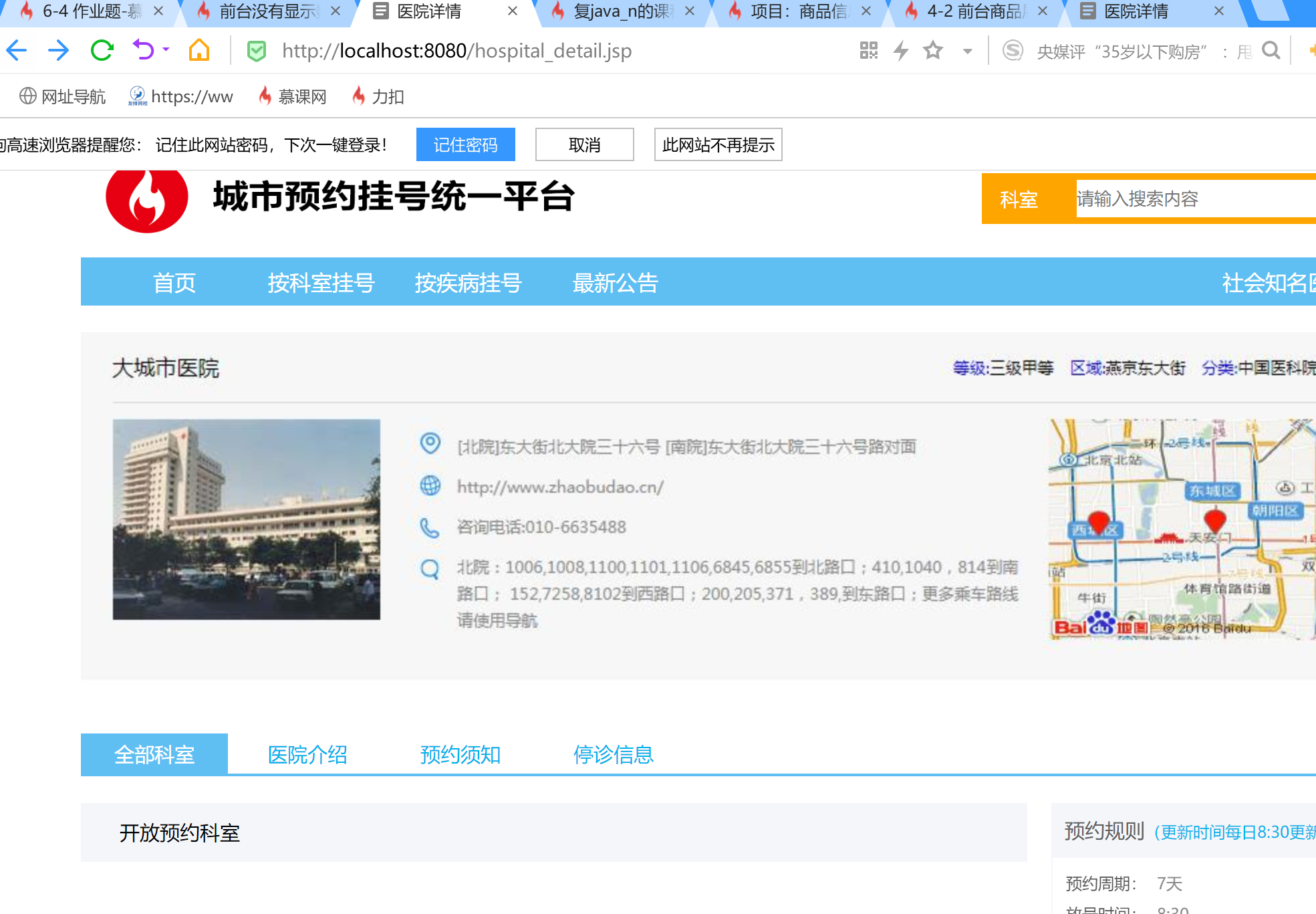Close the '复java_n的课' tab
This screenshot has height=914, width=1316.
(689, 11)
